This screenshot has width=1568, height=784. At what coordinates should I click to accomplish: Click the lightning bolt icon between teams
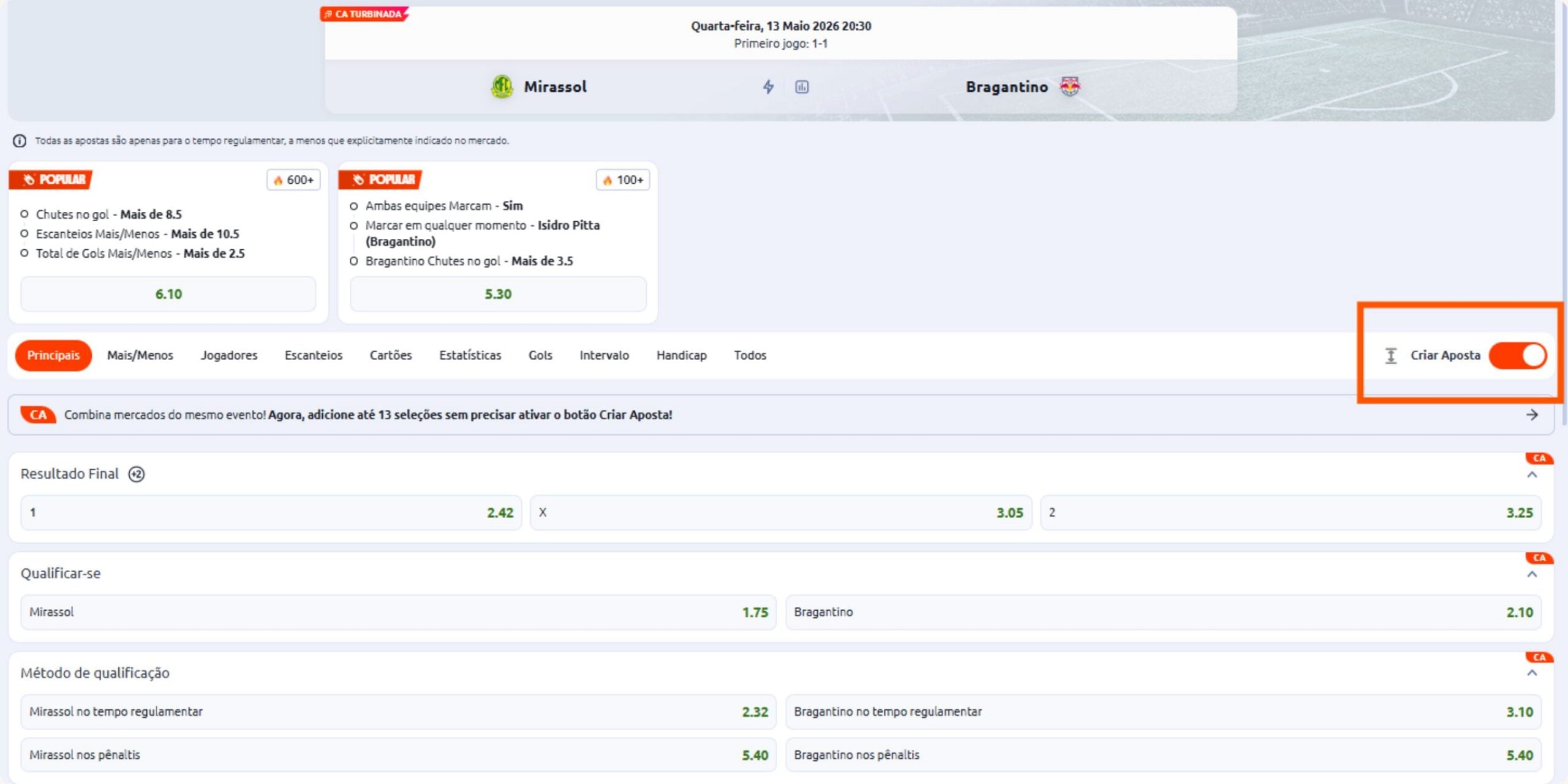pos(768,87)
